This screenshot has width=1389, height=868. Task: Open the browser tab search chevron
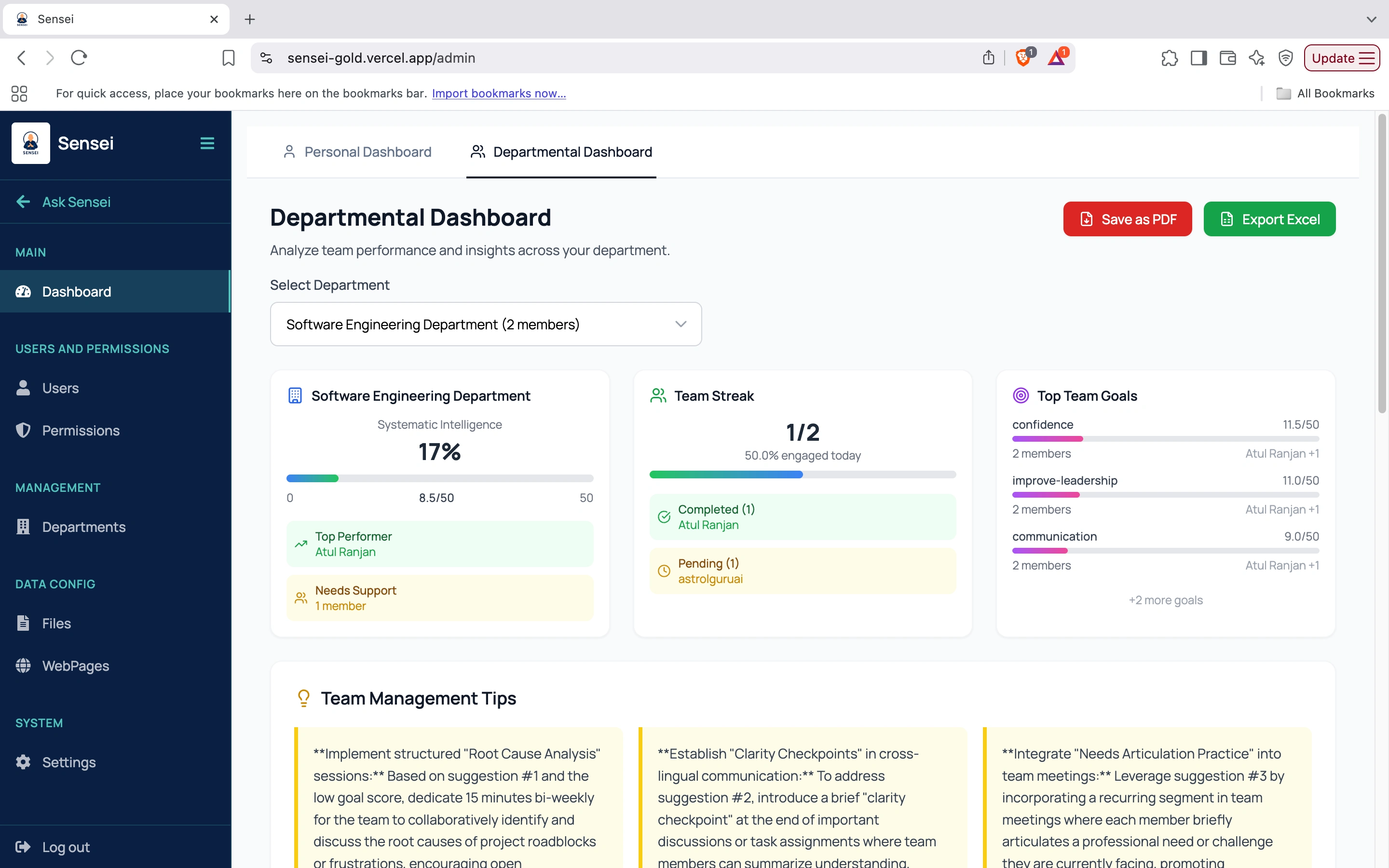(x=1372, y=19)
